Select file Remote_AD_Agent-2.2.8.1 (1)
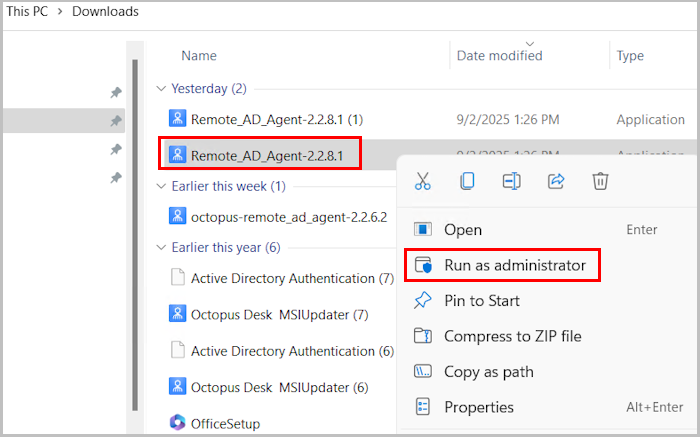Screen dimensions: 700x437 click(x=277, y=119)
